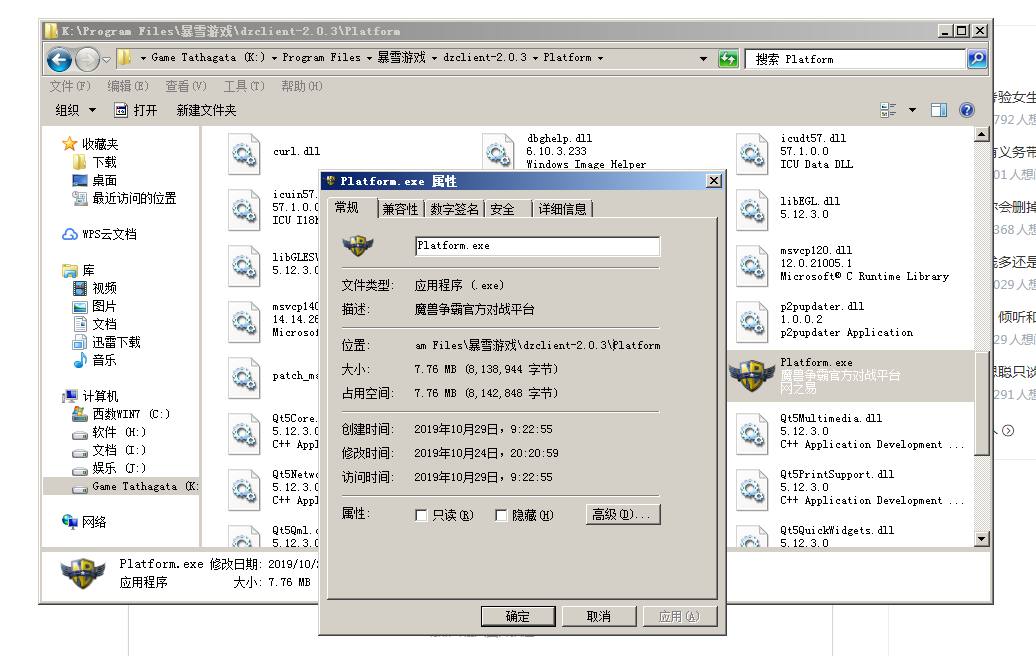Select the curl.dll file icon
The width and height of the screenshot is (1036, 656).
click(244, 153)
